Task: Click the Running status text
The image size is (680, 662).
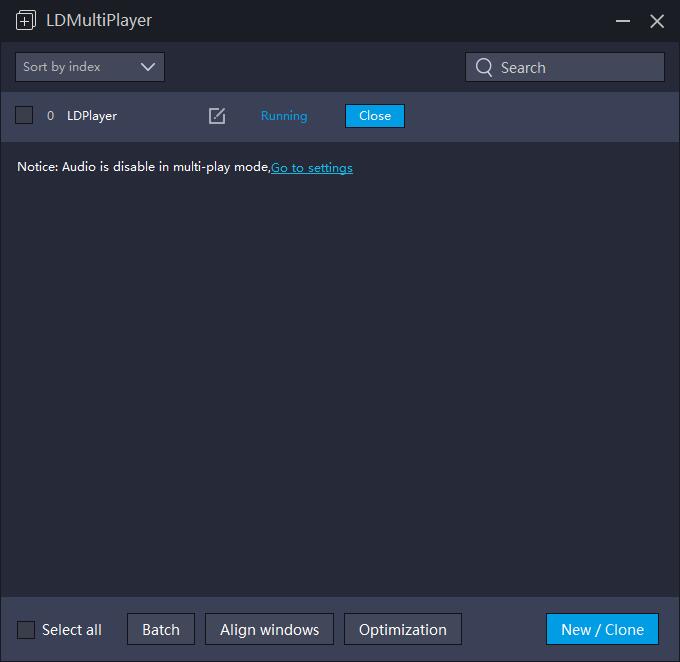Action: click(284, 116)
